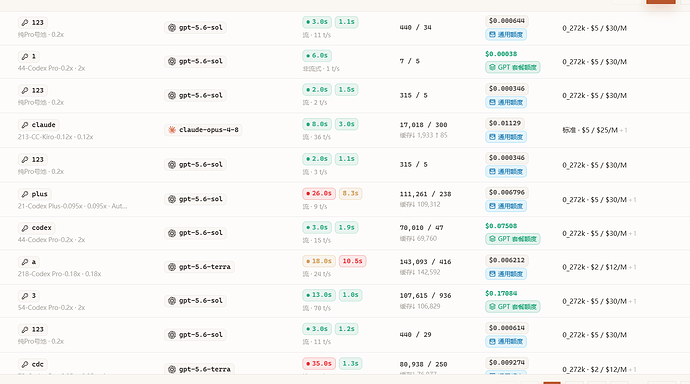Click the red 35.0s duration badge
The image size is (690, 384).
point(319,364)
